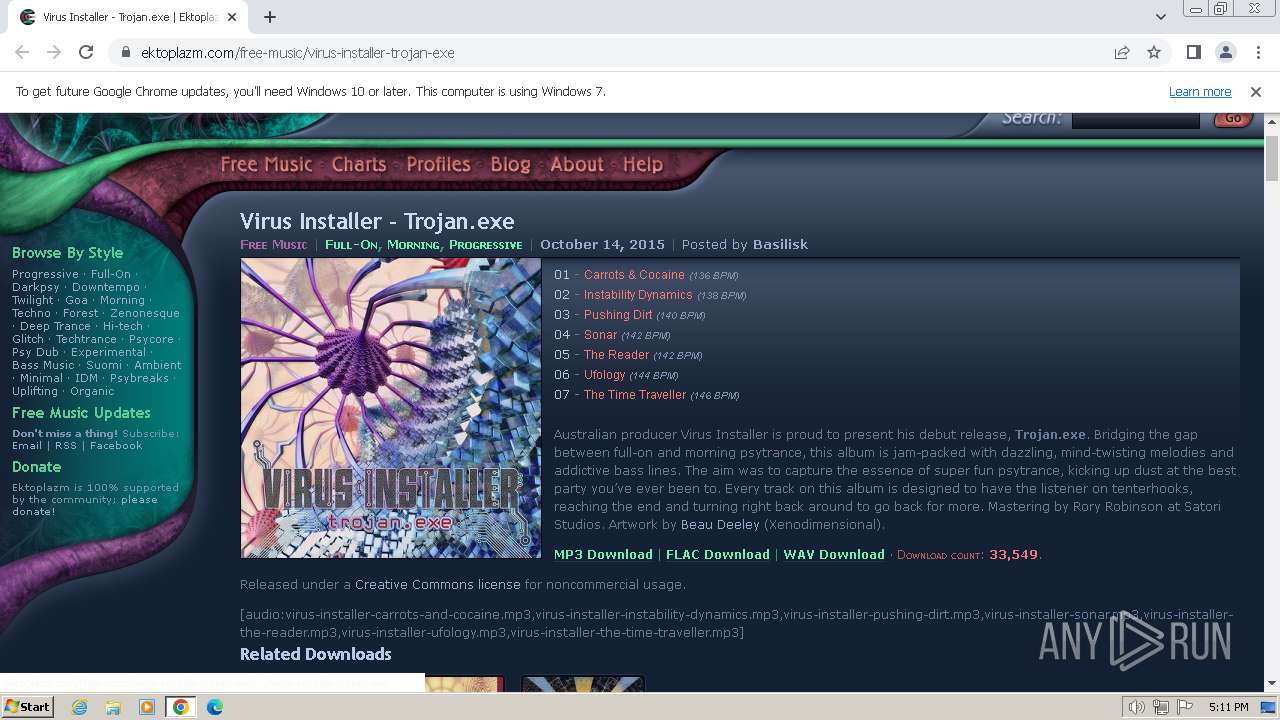Open the Creative Commons license link
Image resolution: width=1280 pixels, height=720 pixels.
tap(438, 584)
